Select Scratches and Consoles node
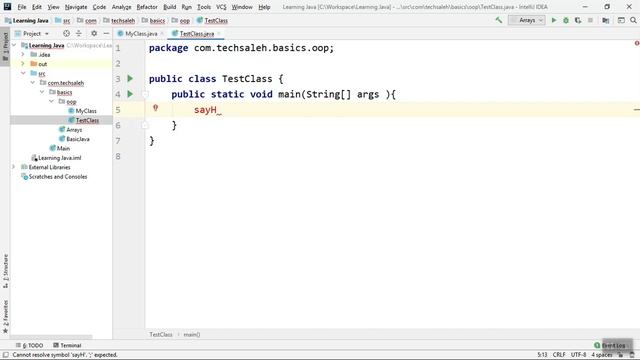This screenshot has height=360, width=640. pos(58,177)
